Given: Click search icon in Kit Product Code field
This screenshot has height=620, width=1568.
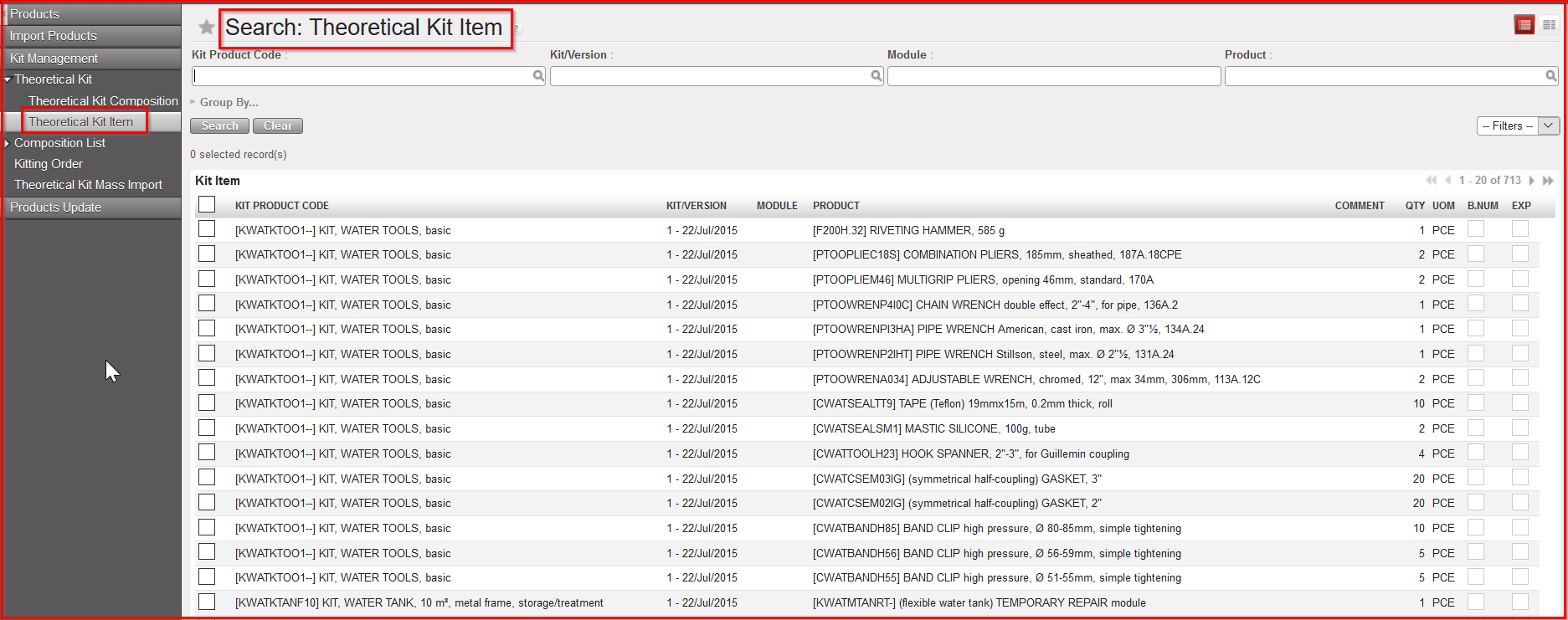Looking at the screenshot, I should pyautogui.click(x=538, y=76).
